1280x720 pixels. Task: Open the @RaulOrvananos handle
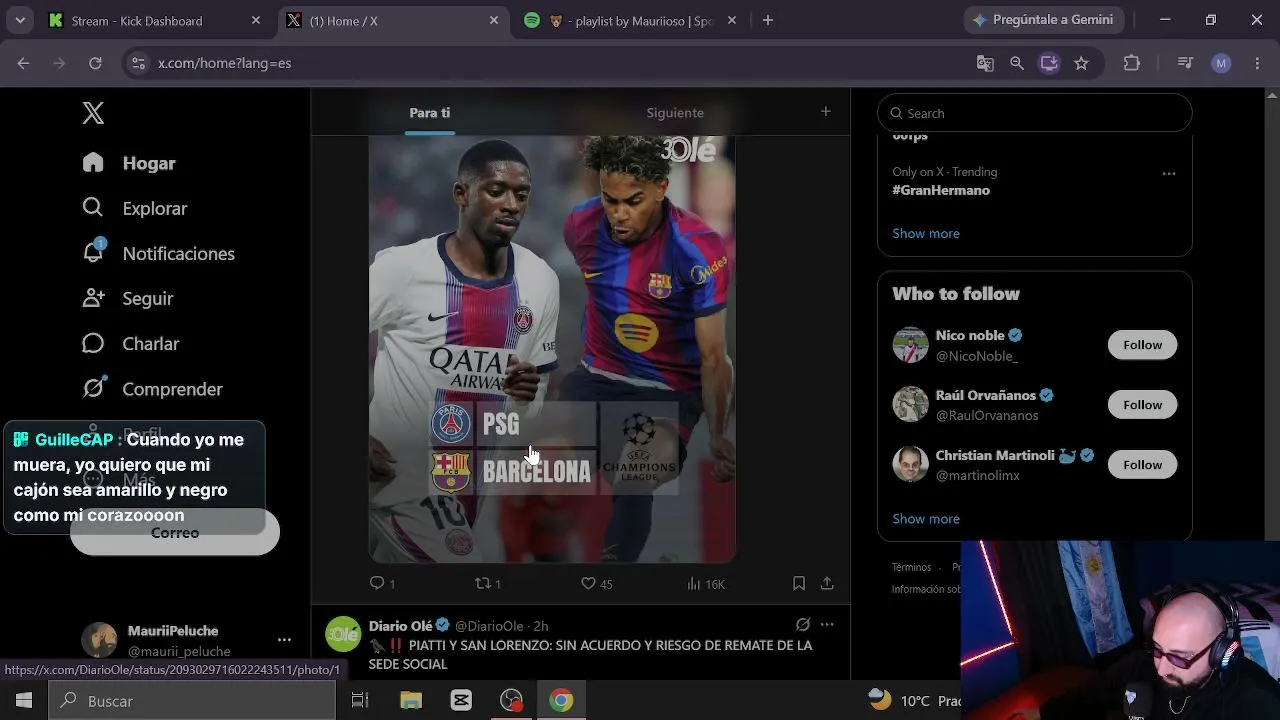click(987, 416)
